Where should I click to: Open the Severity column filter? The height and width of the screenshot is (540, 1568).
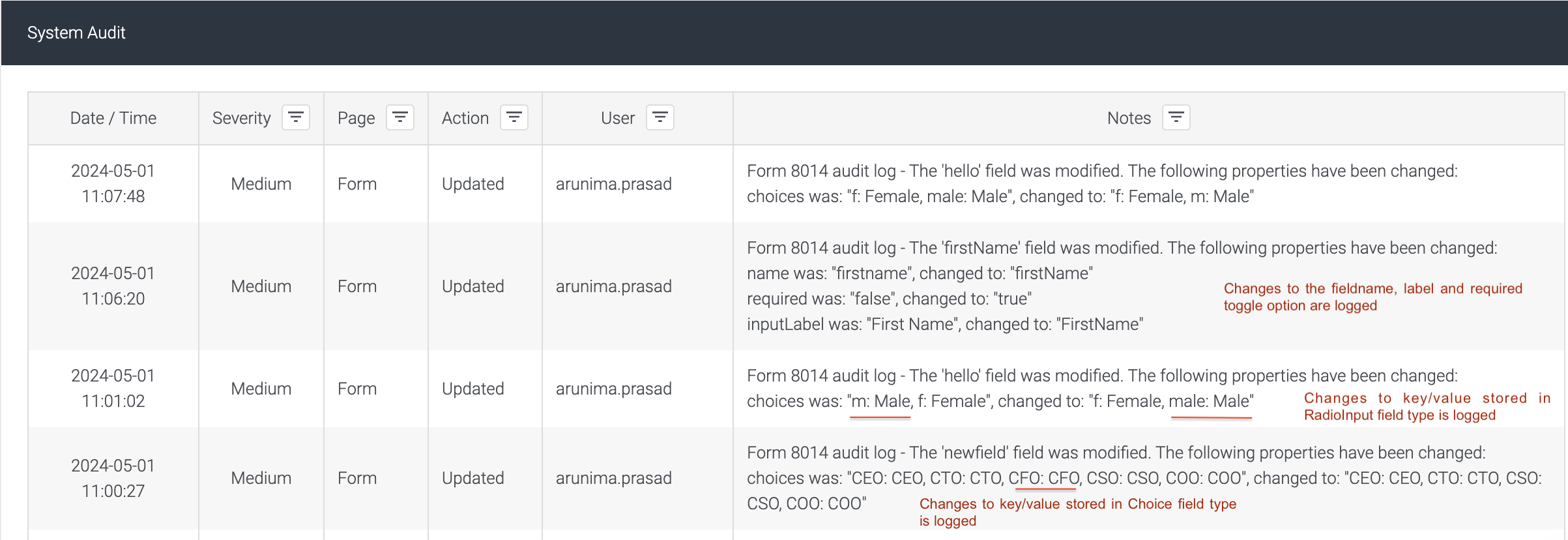(x=296, y=118)
